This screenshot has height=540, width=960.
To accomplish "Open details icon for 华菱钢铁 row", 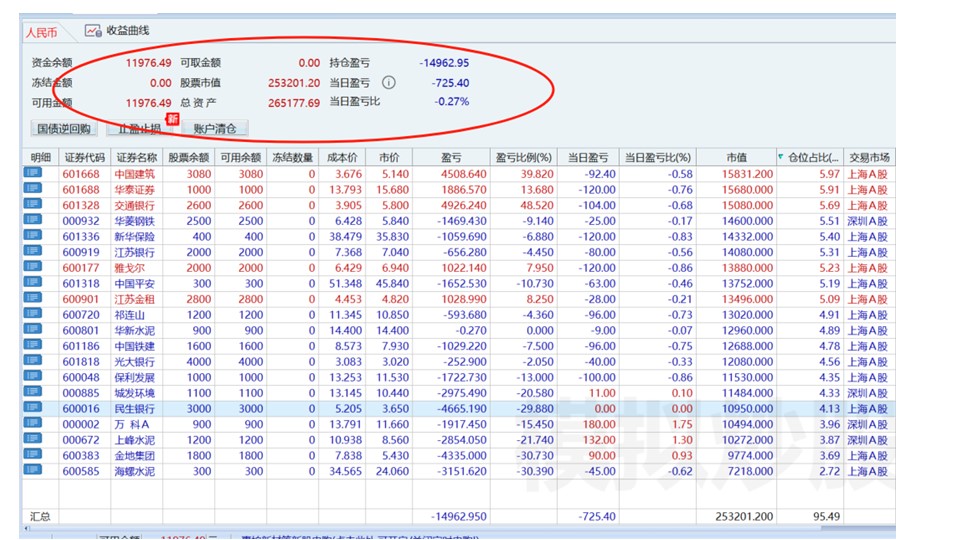I will pyautogui.click(x=32, y=220).
